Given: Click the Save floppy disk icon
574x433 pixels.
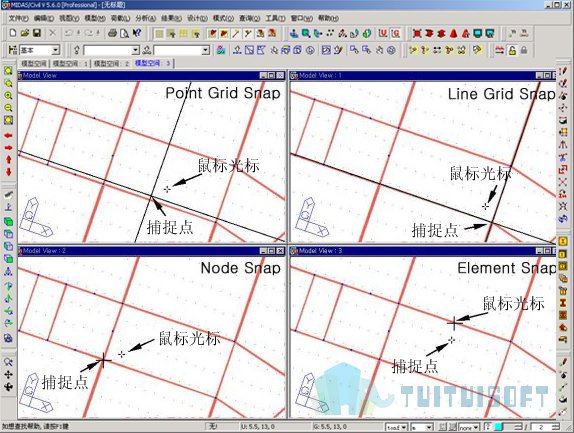Looking at the screenshot, I should (x=37, y=33).
